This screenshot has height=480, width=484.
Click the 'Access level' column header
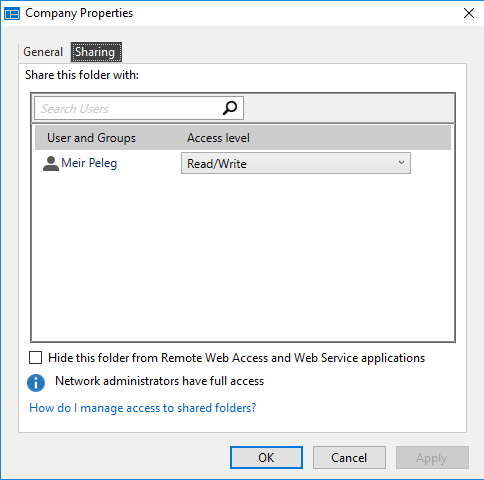(218, 138)
